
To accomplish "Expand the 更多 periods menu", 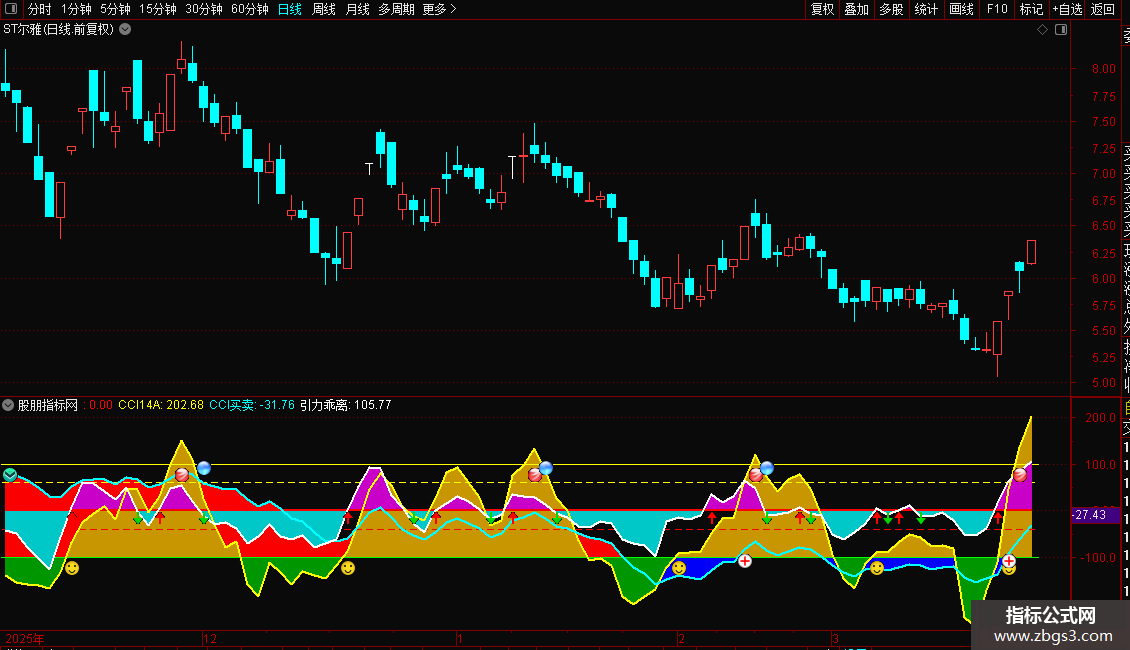I will coord(439,9).
